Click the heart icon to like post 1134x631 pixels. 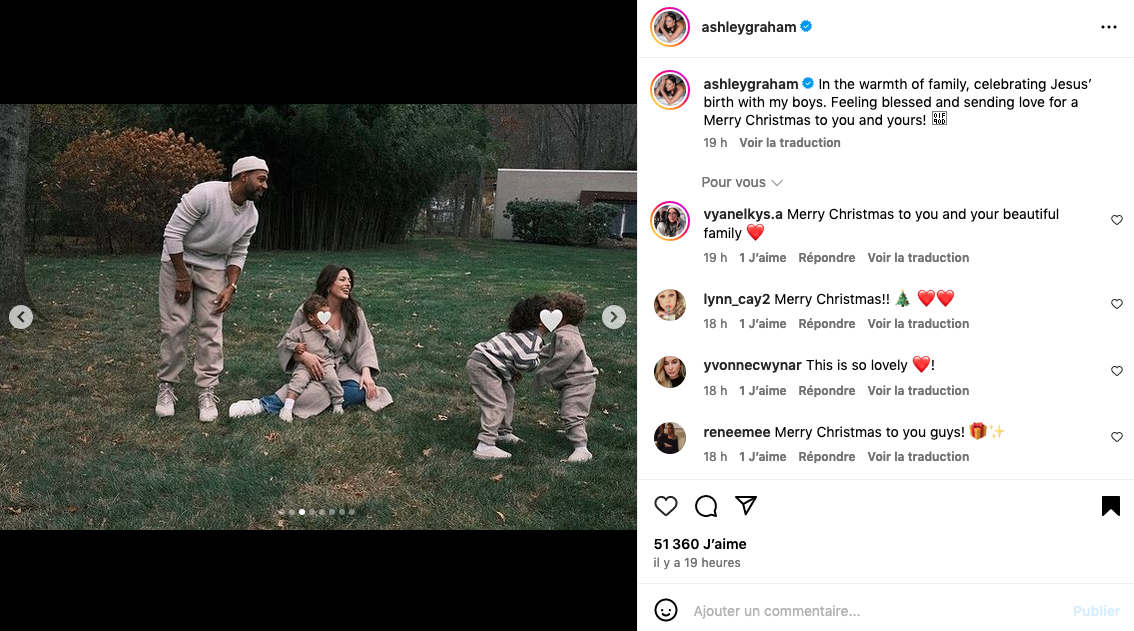pos(666,506)
